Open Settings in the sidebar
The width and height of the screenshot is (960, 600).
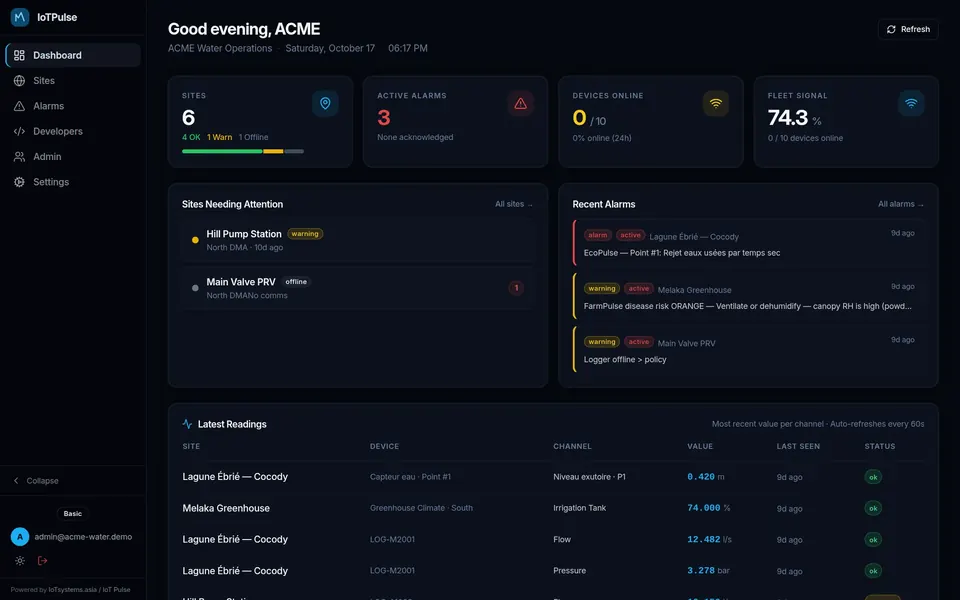[73, 182]
